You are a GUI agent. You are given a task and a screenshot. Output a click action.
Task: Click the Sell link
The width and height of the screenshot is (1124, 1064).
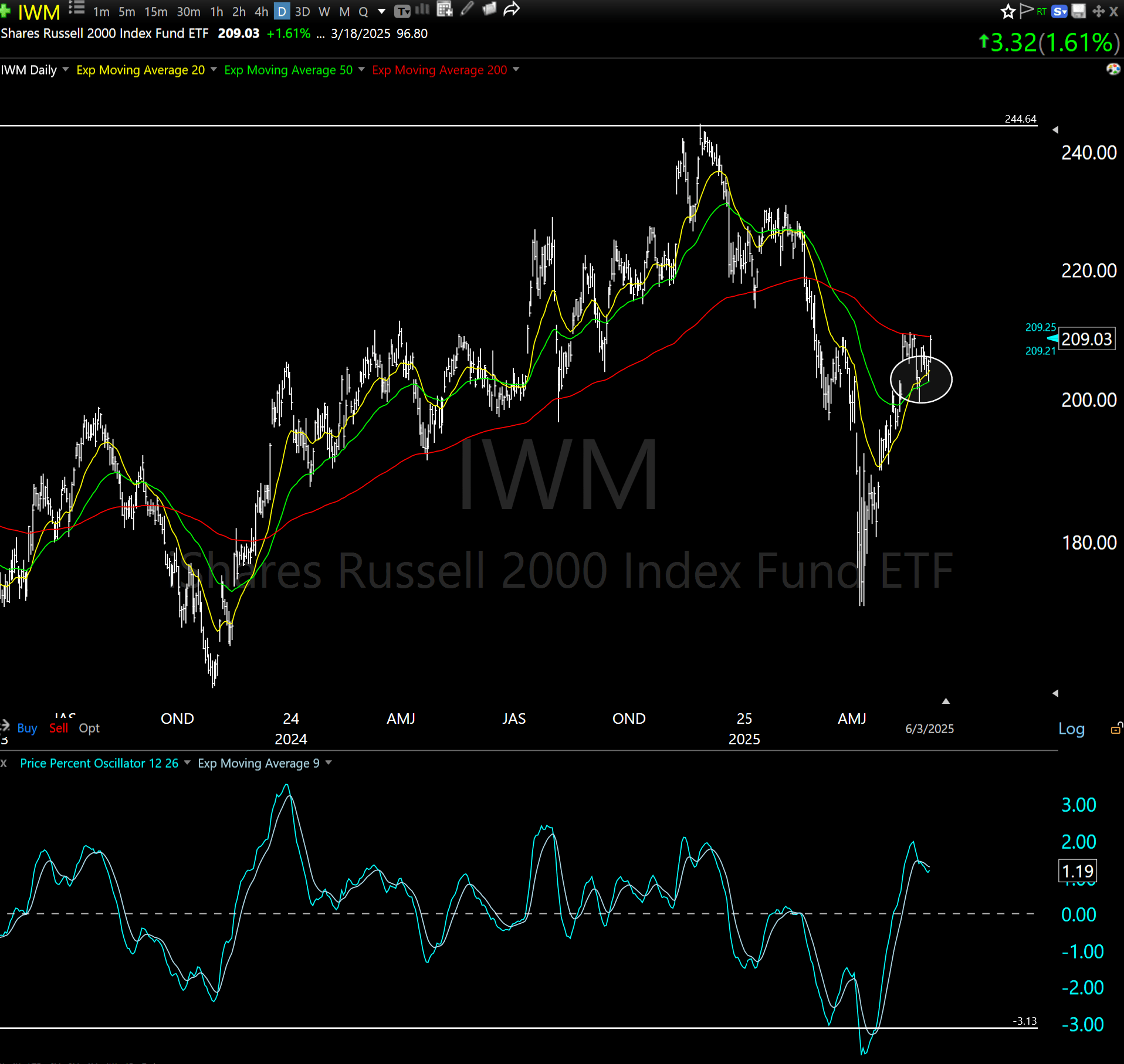click(59, 728)
